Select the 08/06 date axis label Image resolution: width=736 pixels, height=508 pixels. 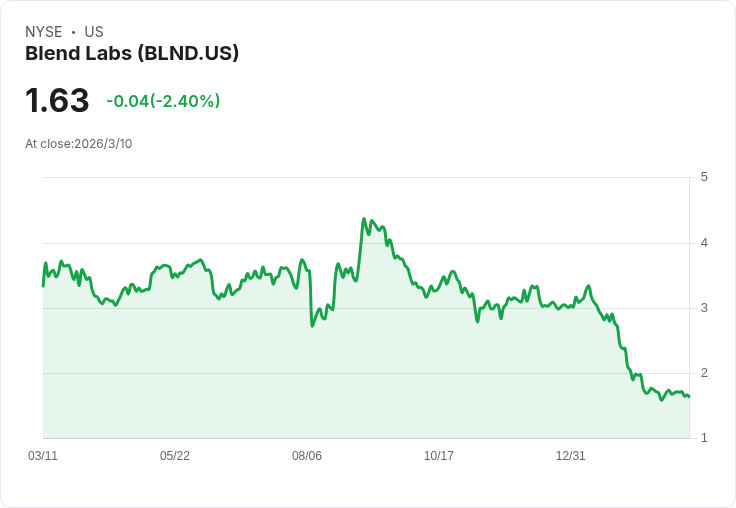click(x=307, y=456)
